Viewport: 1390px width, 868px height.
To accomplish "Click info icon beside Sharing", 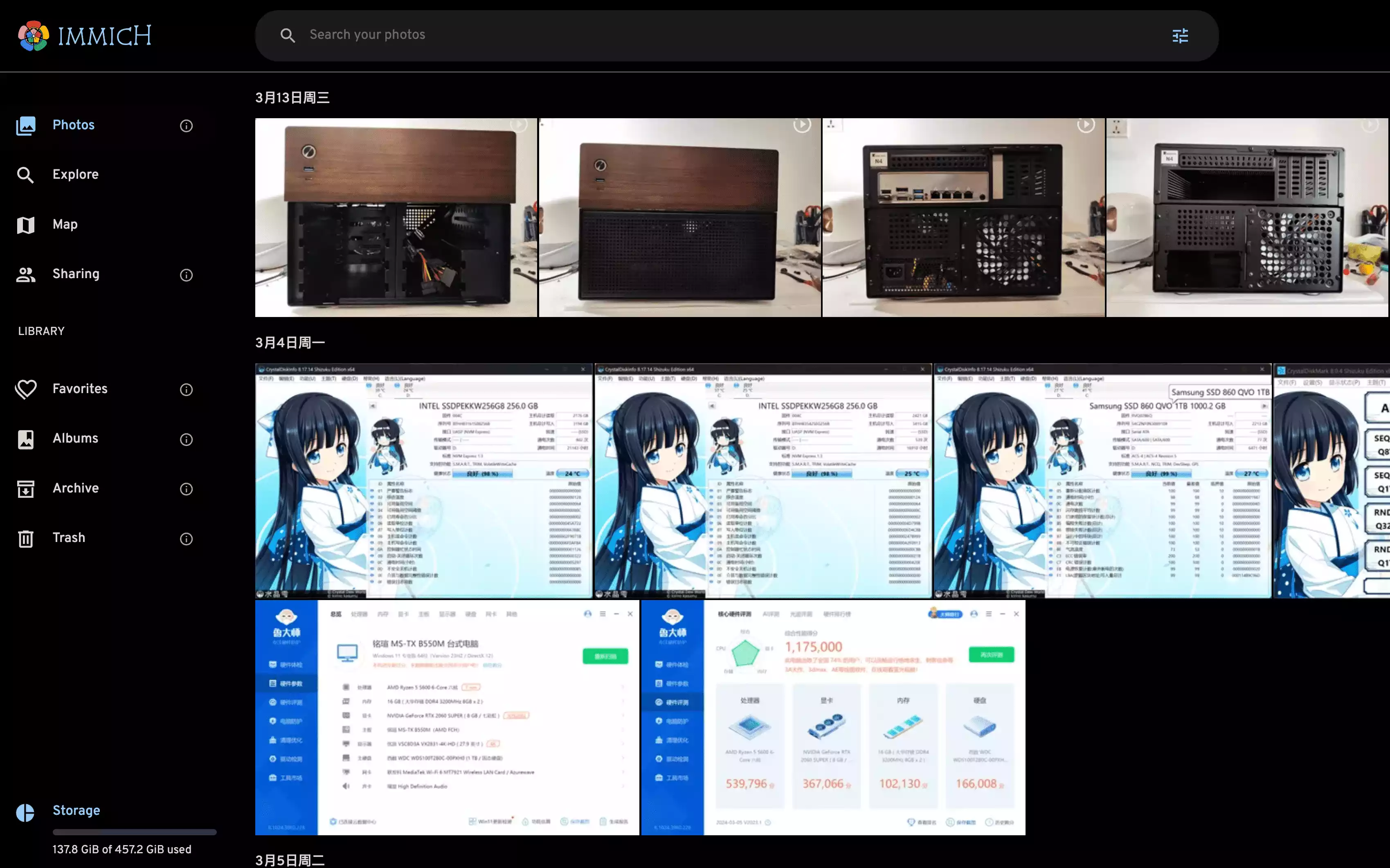I will tap(186, 275).
